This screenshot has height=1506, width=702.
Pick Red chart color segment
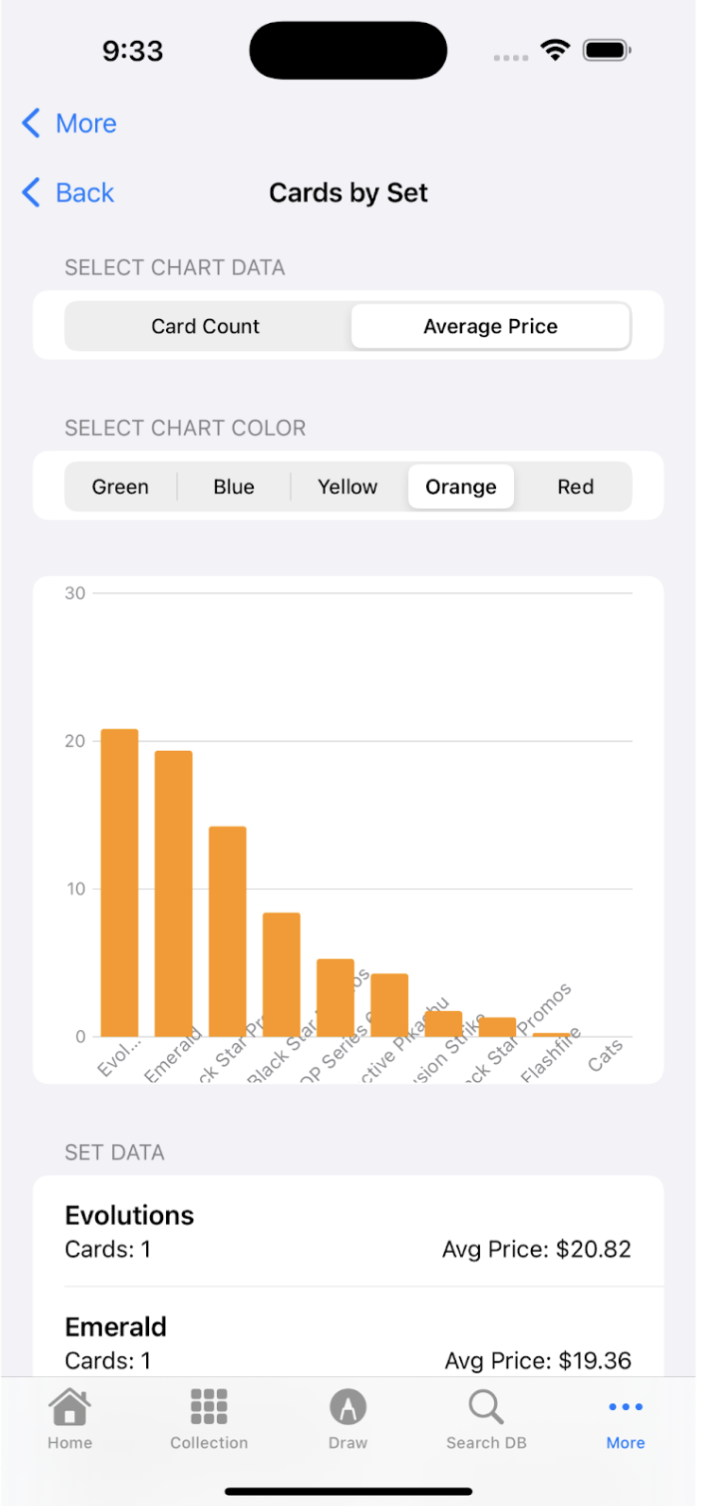(575, 487)
